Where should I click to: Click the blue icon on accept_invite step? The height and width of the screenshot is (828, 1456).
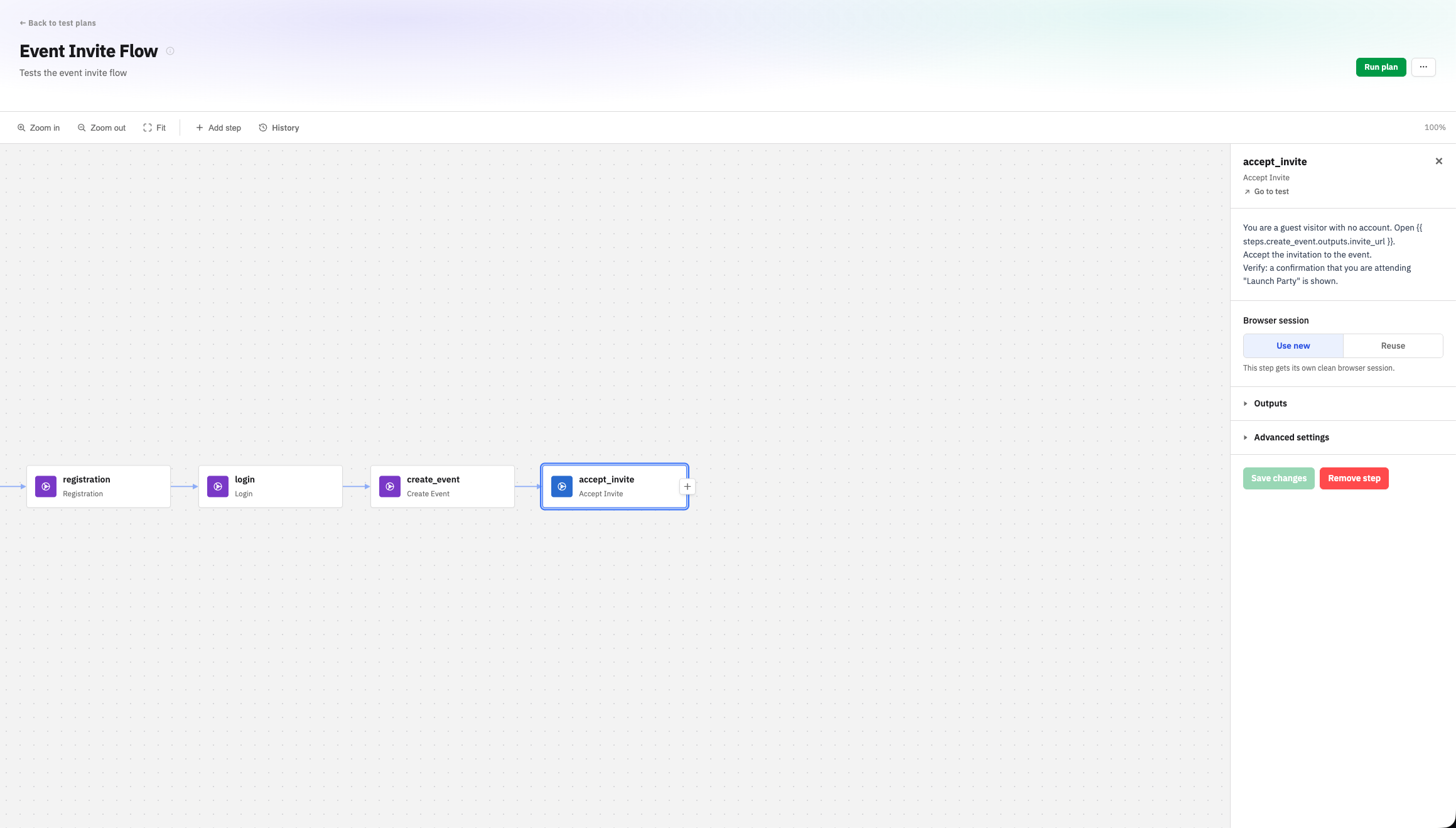[x=562, y=486]
